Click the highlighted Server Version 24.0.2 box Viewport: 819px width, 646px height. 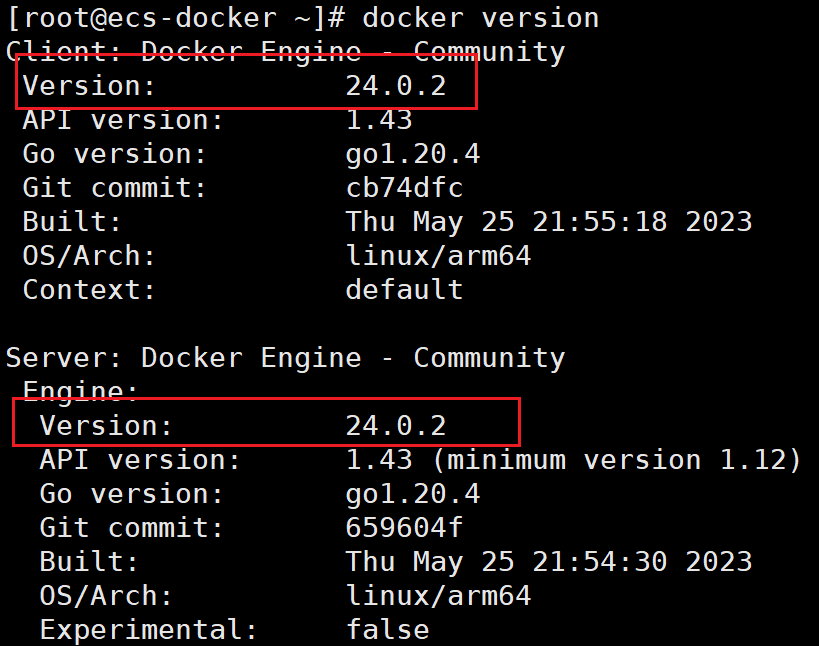(265, 424)
